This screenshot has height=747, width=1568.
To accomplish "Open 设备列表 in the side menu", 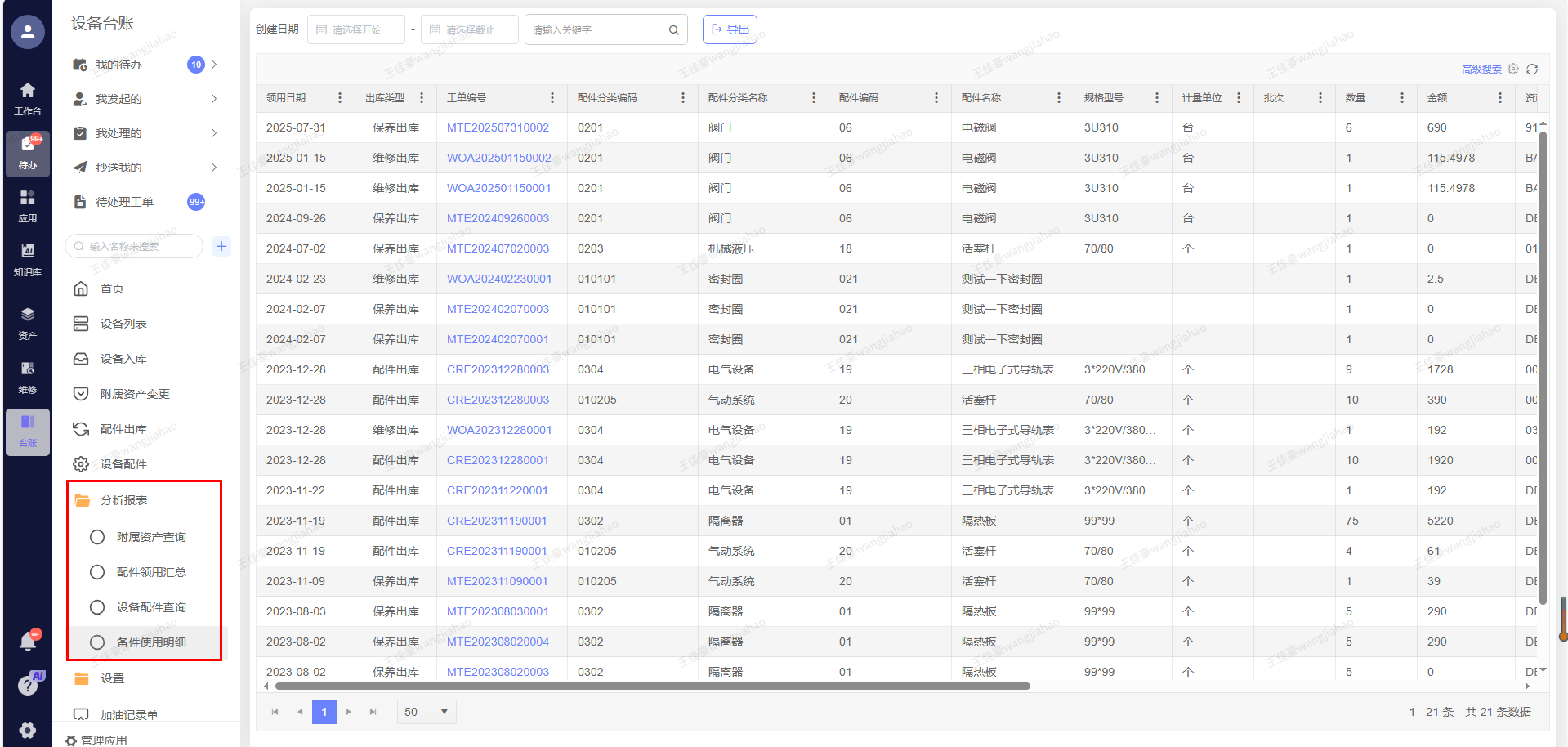I will (123, 324).
